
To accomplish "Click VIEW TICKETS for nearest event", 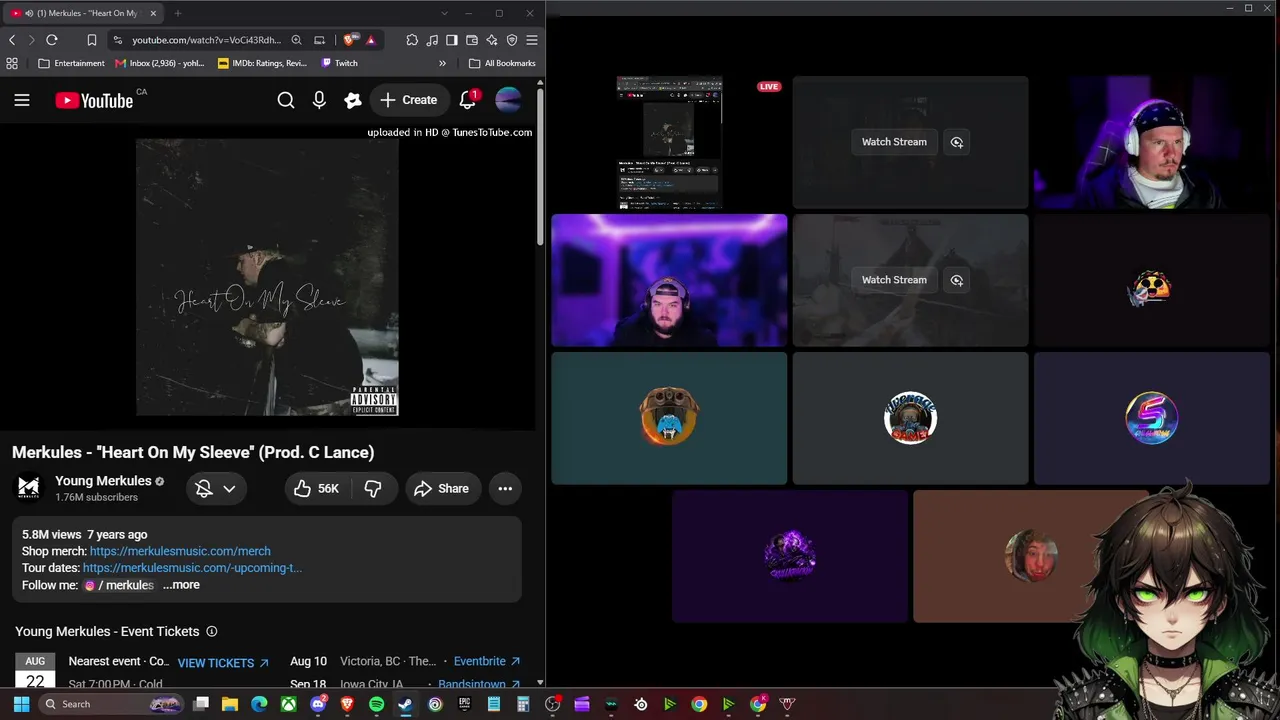I will coord(223,663).
